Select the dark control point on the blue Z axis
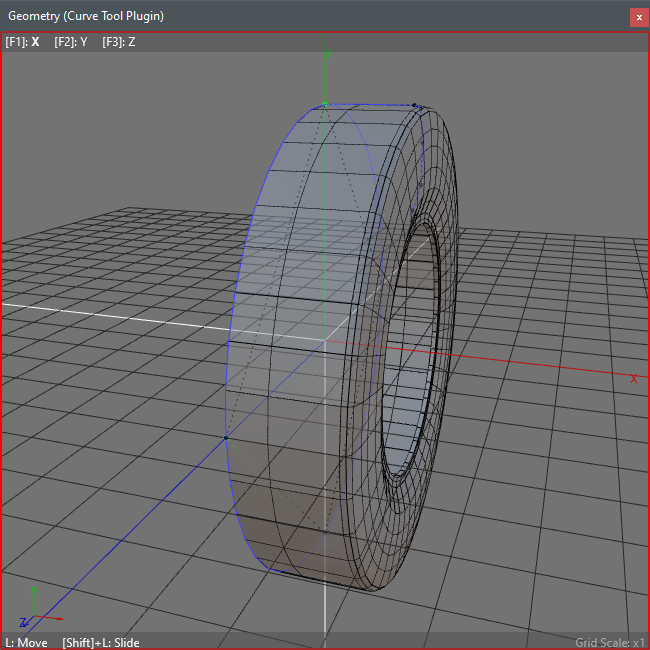Viewport: 650px width, 650px height. 226,438
